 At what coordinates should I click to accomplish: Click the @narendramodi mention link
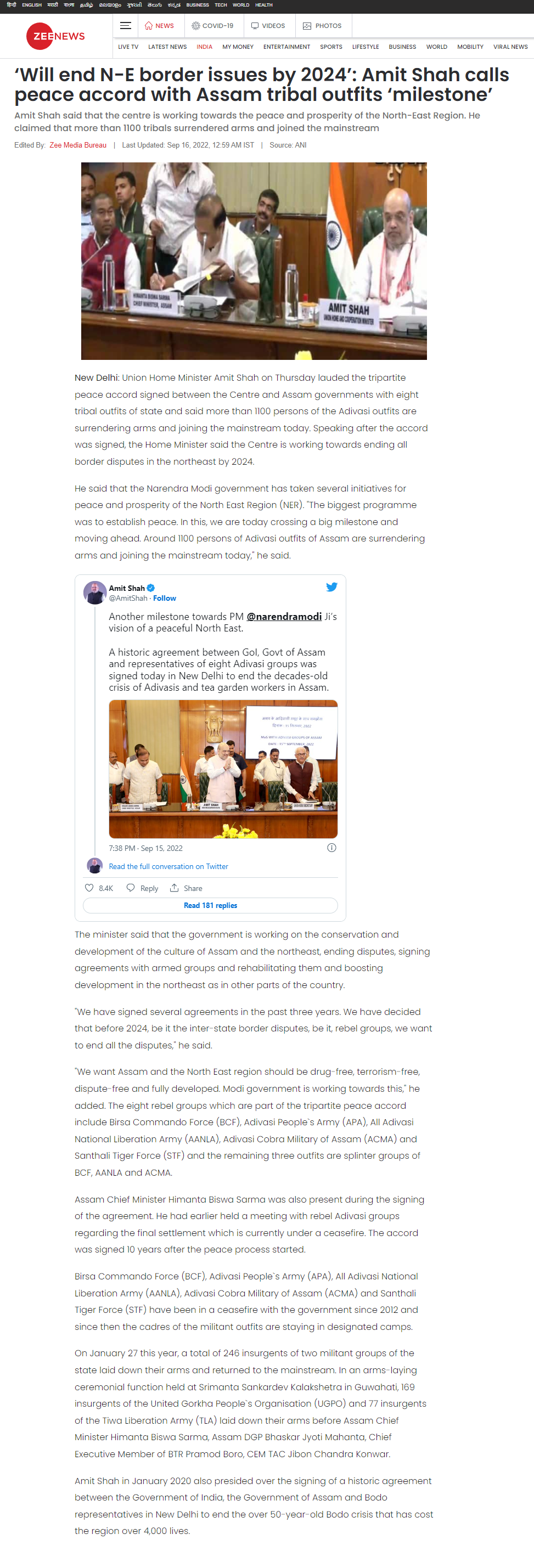pos(284,616)
